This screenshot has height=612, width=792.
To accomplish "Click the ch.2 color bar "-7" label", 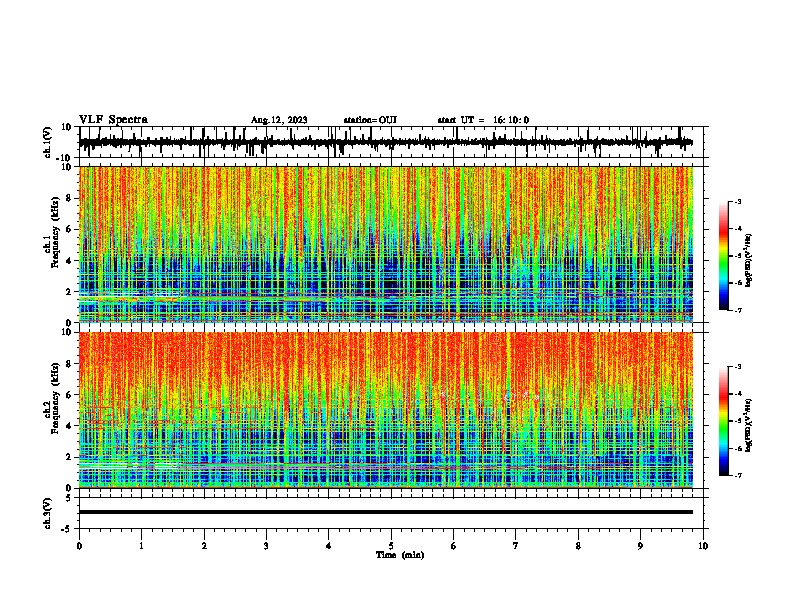I will coord(738,475).
